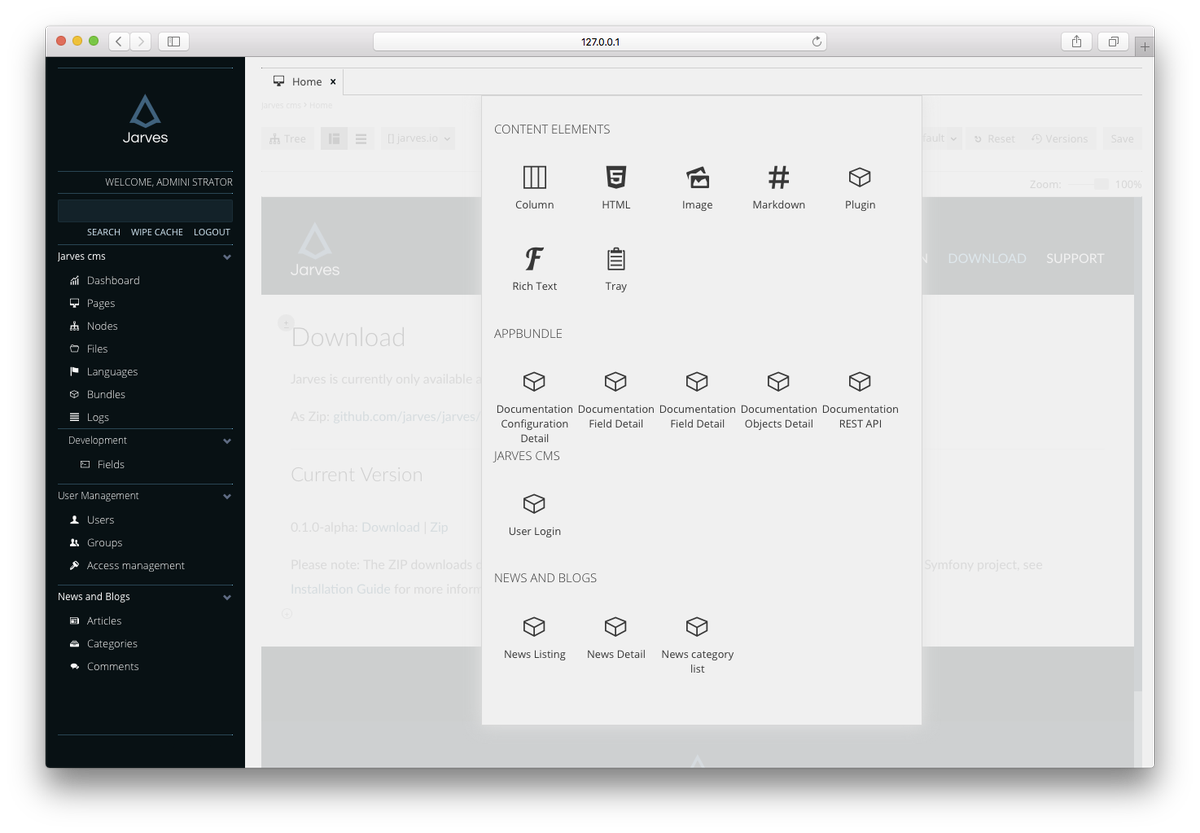
Task: Open Files in the sidebar
Action: pyautogui.click(x=97, y=349)
